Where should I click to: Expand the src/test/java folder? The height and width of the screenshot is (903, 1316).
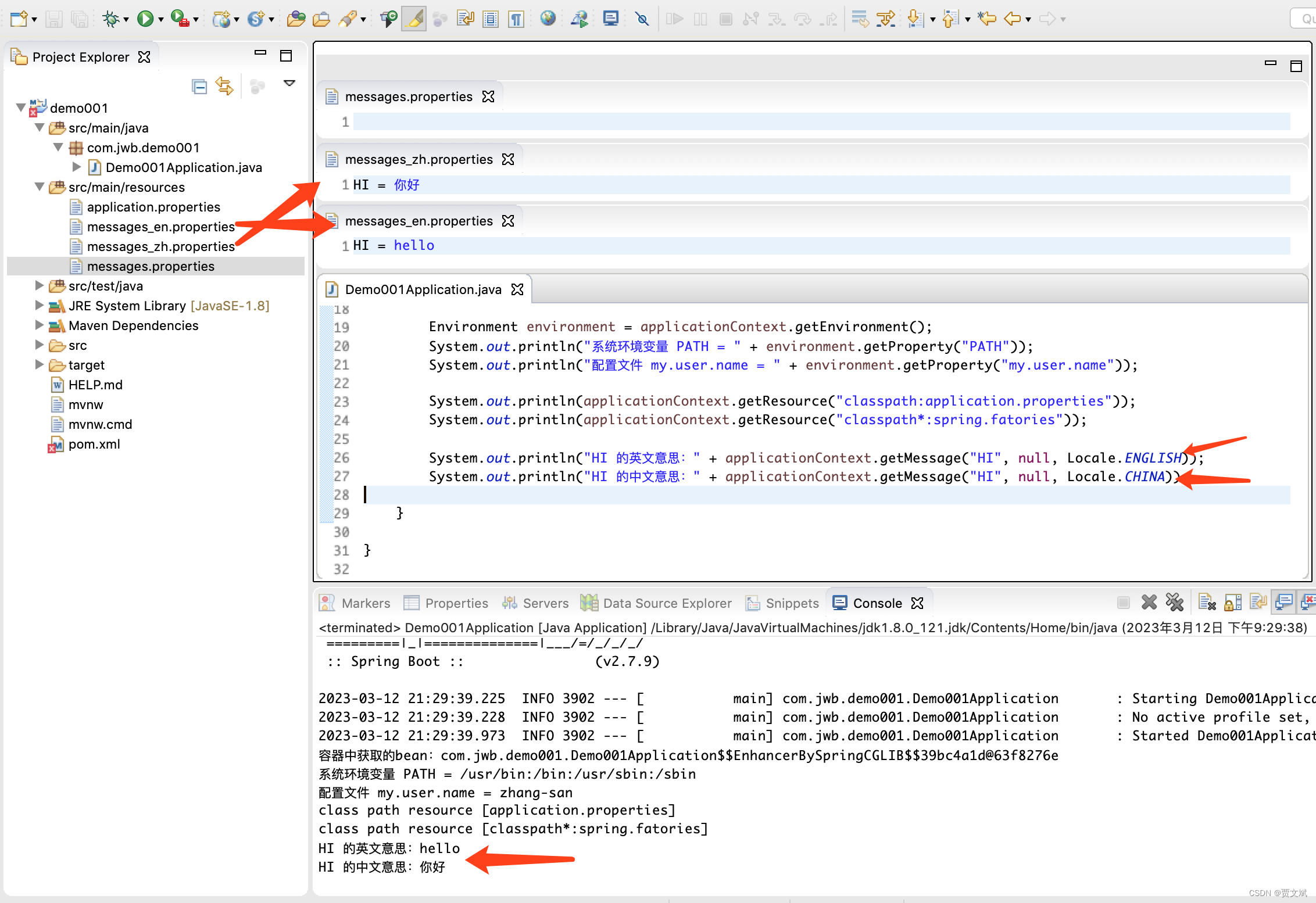coord(40,285)
